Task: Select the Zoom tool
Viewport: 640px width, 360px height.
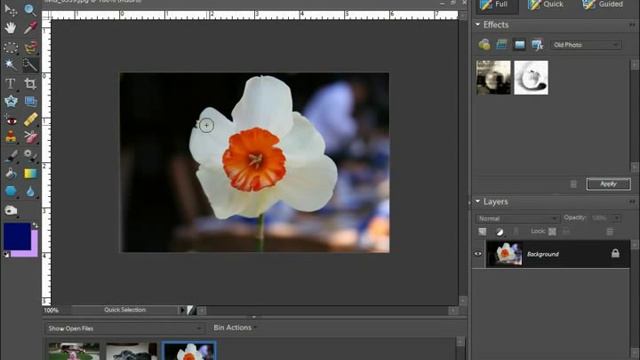Action: click(30, 10)
